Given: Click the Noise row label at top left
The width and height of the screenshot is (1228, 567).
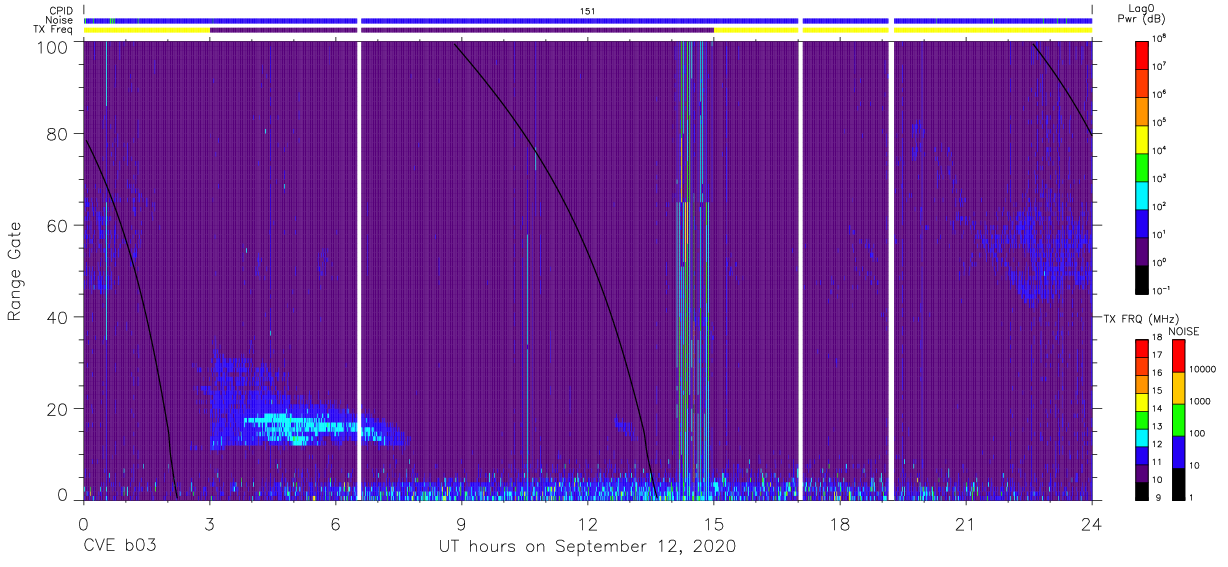Looking at the screenshot, I should click(60, 20).
